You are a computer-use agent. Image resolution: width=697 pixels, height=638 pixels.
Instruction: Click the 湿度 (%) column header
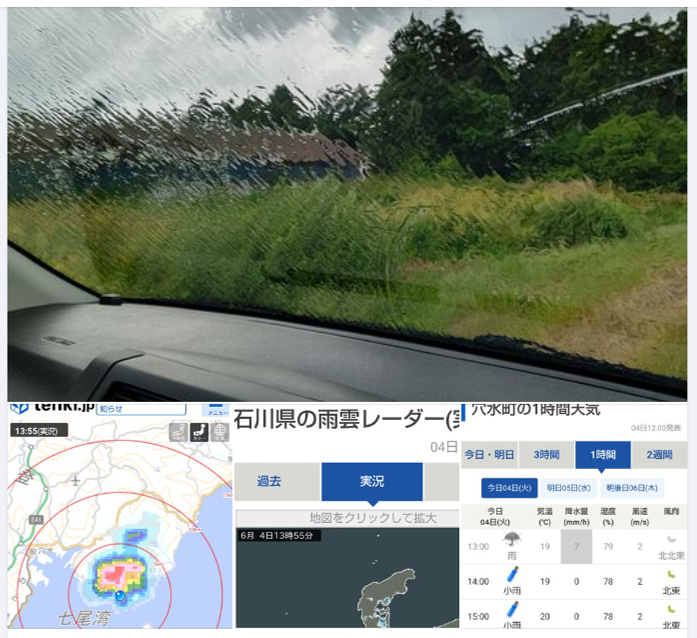[608, 517]
